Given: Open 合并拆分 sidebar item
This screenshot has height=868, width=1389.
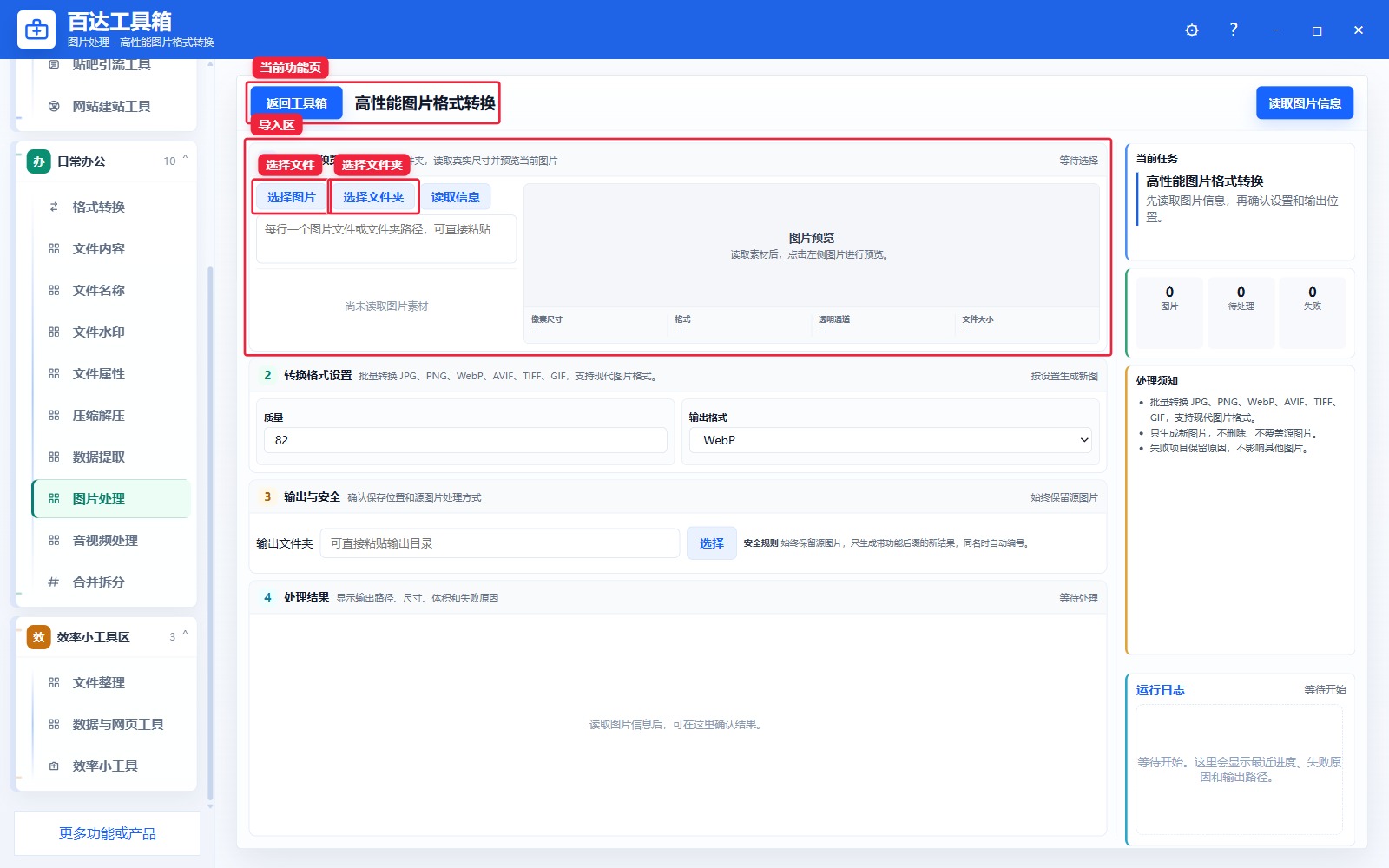Looking at the screenshot, I should tap(111, 582).
